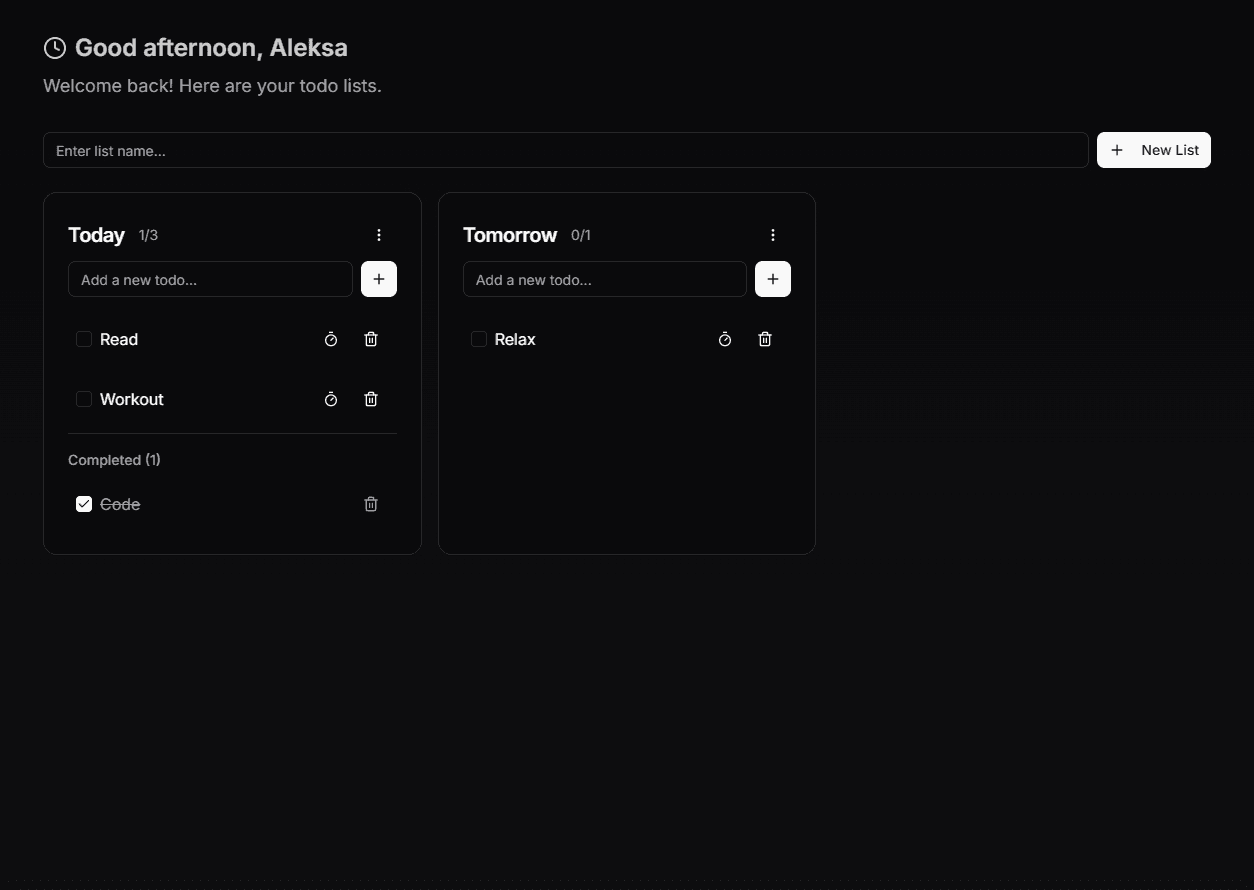Delete the Relax todo
Viewport: 1254px width, 890px height.
[x=765, y=339]
